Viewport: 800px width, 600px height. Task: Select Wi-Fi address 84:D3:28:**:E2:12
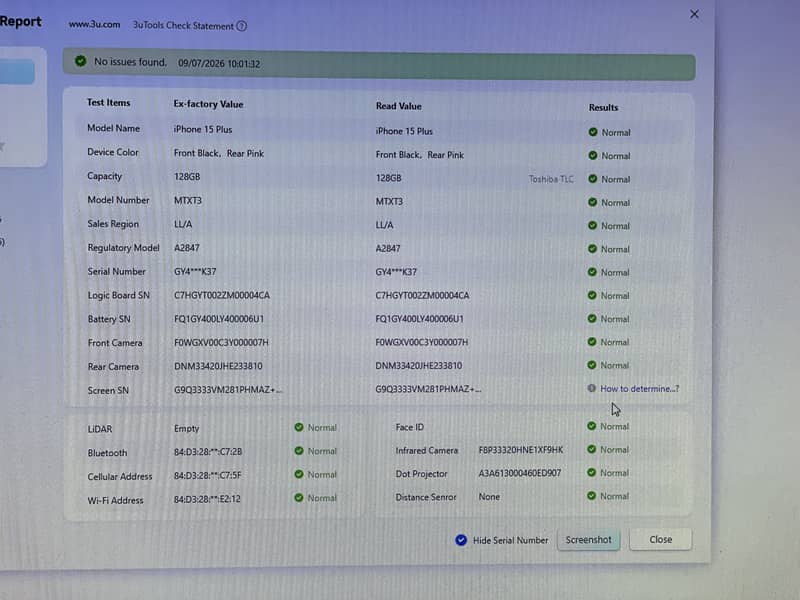point(207,499)
